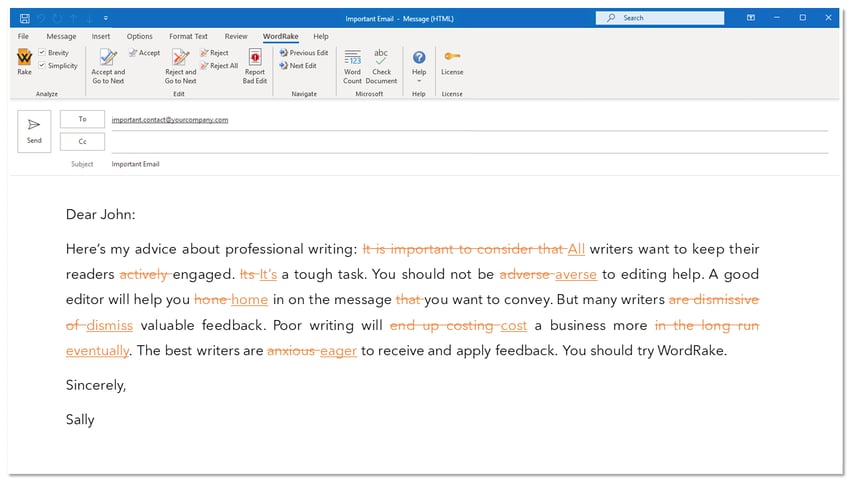Click Reject All edits
Image resolution: width=850 pixels, height=478 pixels.
pyautogui.click(x=218, y=66)
